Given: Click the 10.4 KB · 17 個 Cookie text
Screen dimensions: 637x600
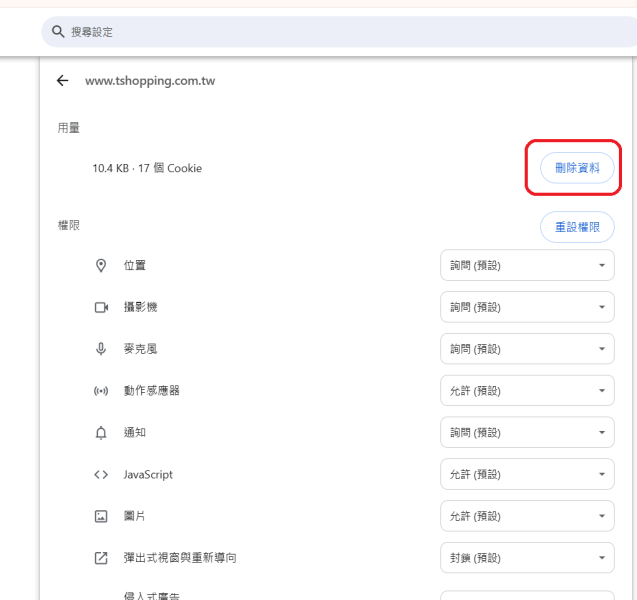Looking at the screenshot, I should tap(147, 168).
